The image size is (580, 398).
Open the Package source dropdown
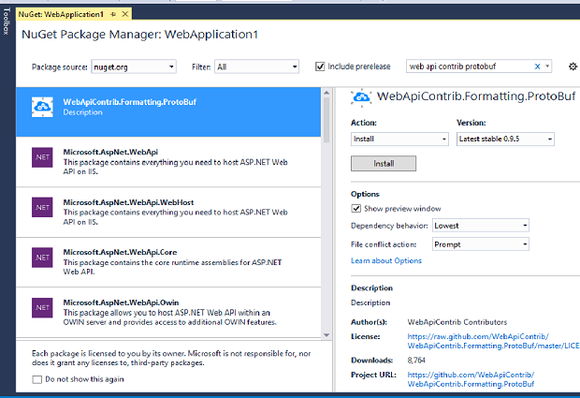[134, 67]
